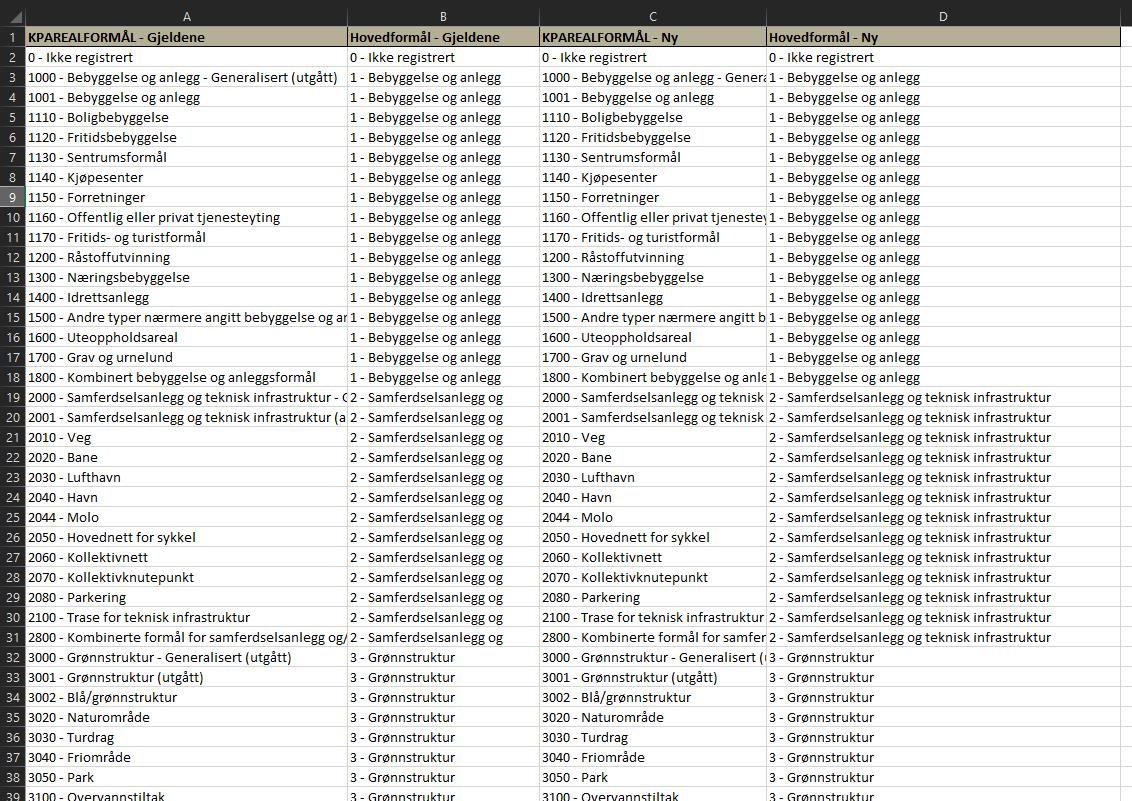Select column A by its header
The height and width of the screenshot is (801, 1132).
186,17
